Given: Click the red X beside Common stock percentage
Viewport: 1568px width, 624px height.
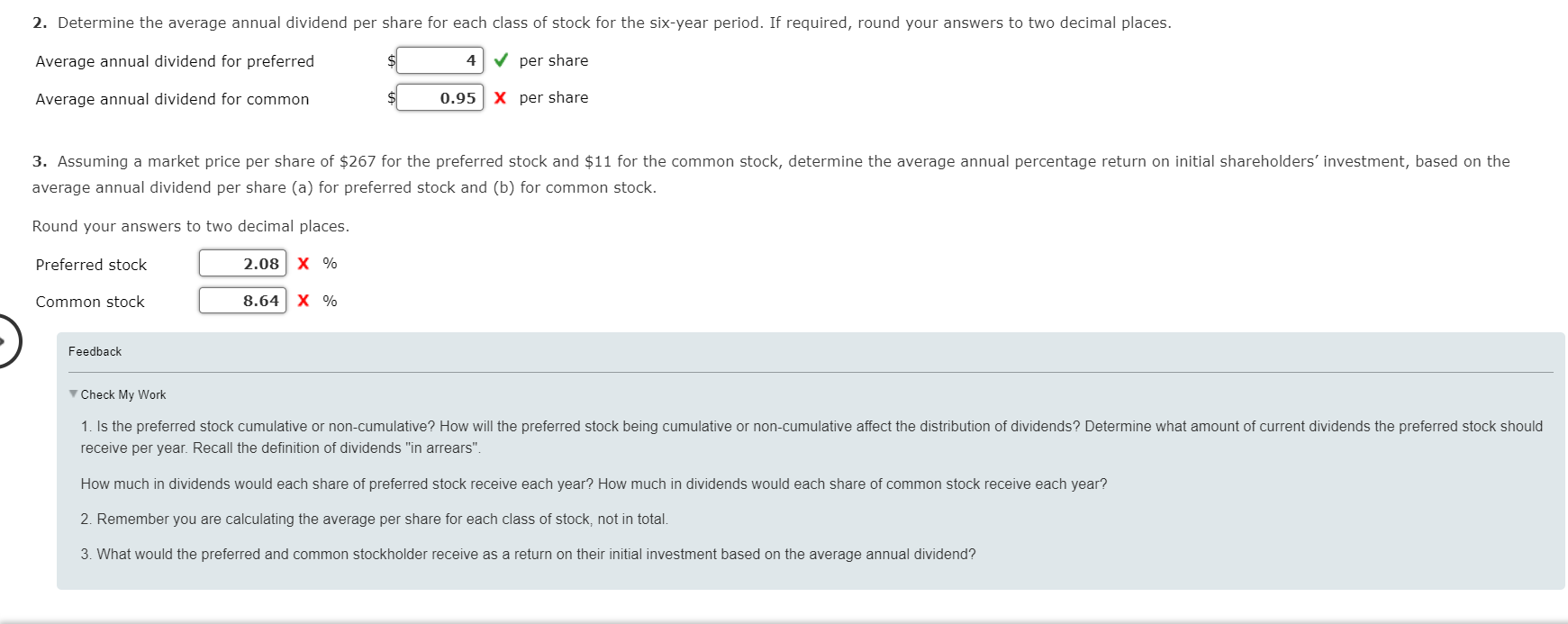Looking at the screenshot, I should [x=303, y=301].
